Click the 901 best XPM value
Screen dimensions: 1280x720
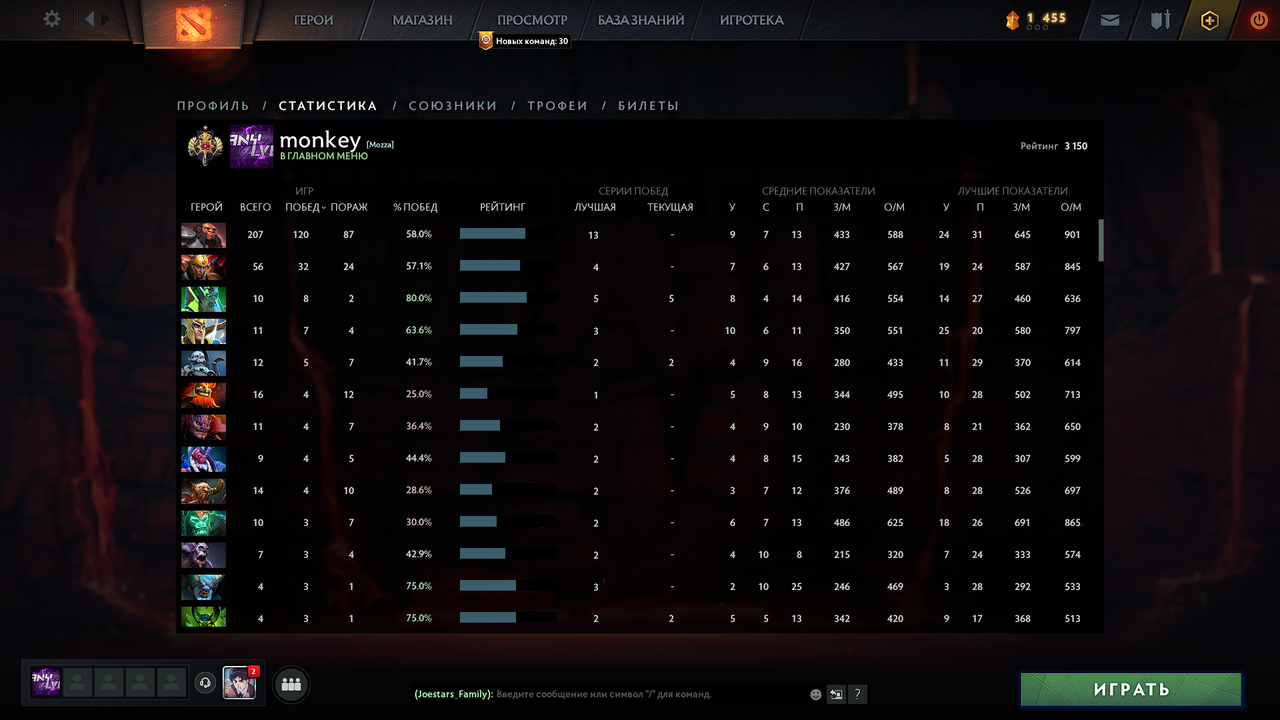coord(1072,234)
